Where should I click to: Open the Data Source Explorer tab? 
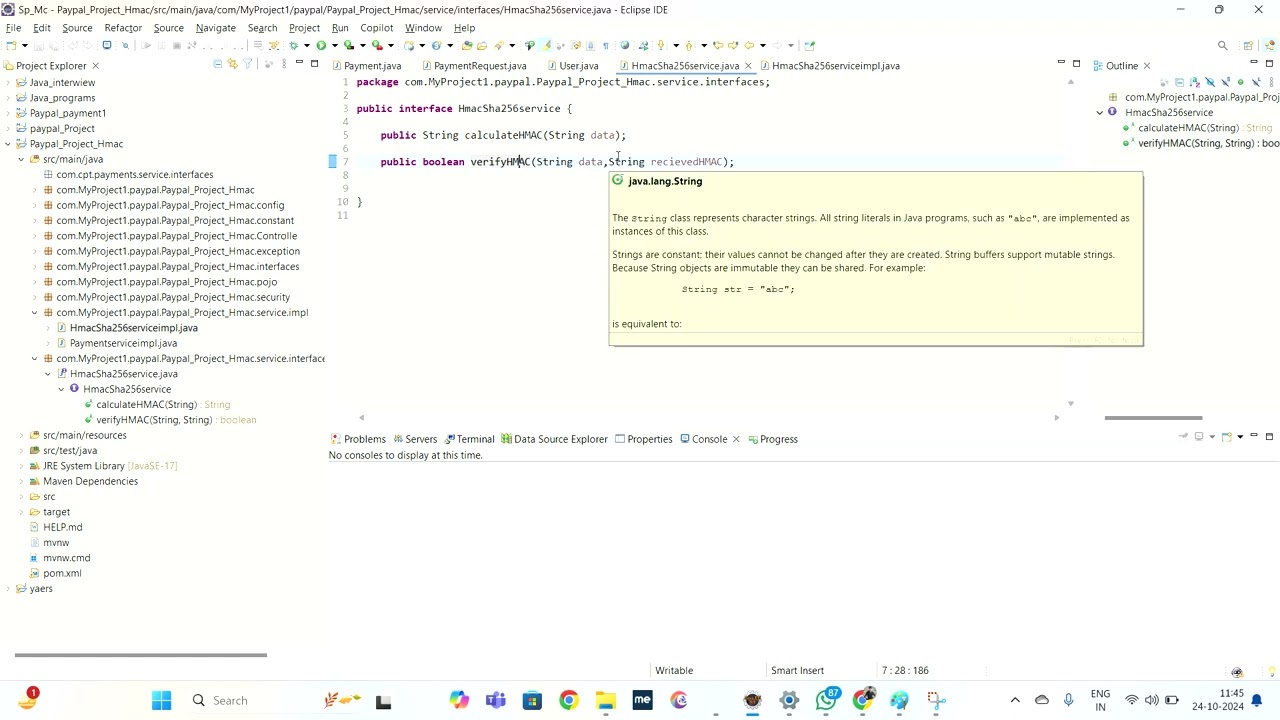point(554,439)
